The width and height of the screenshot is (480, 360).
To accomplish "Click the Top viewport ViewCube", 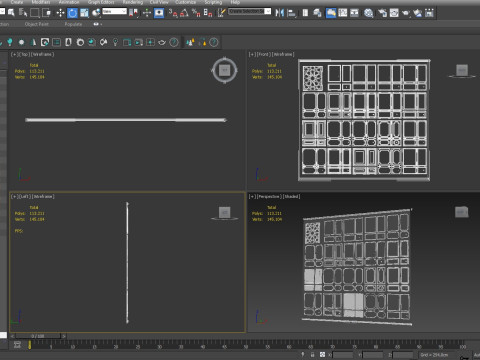I will [x=224, y=70].
